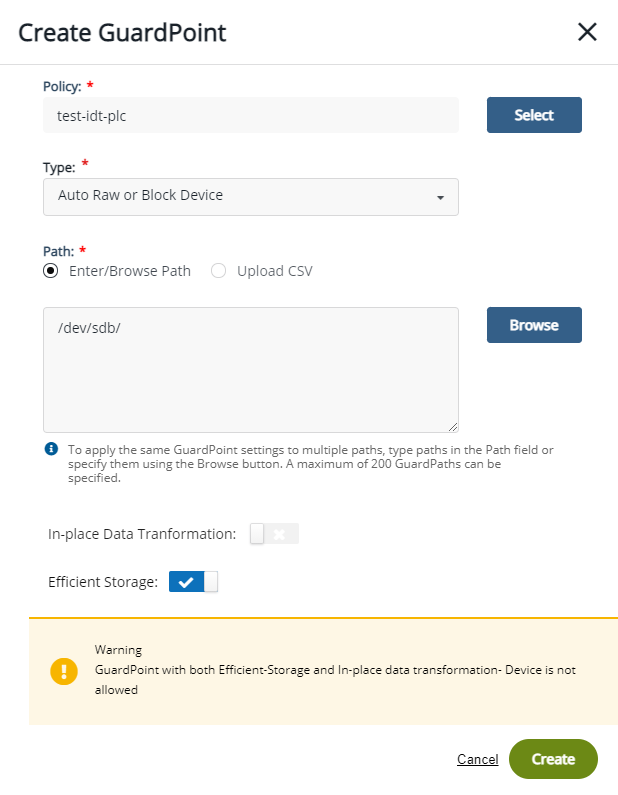This screenshot has width=618, height=795.
Task: Open the Type dropdown list
Action: point(250,196)
